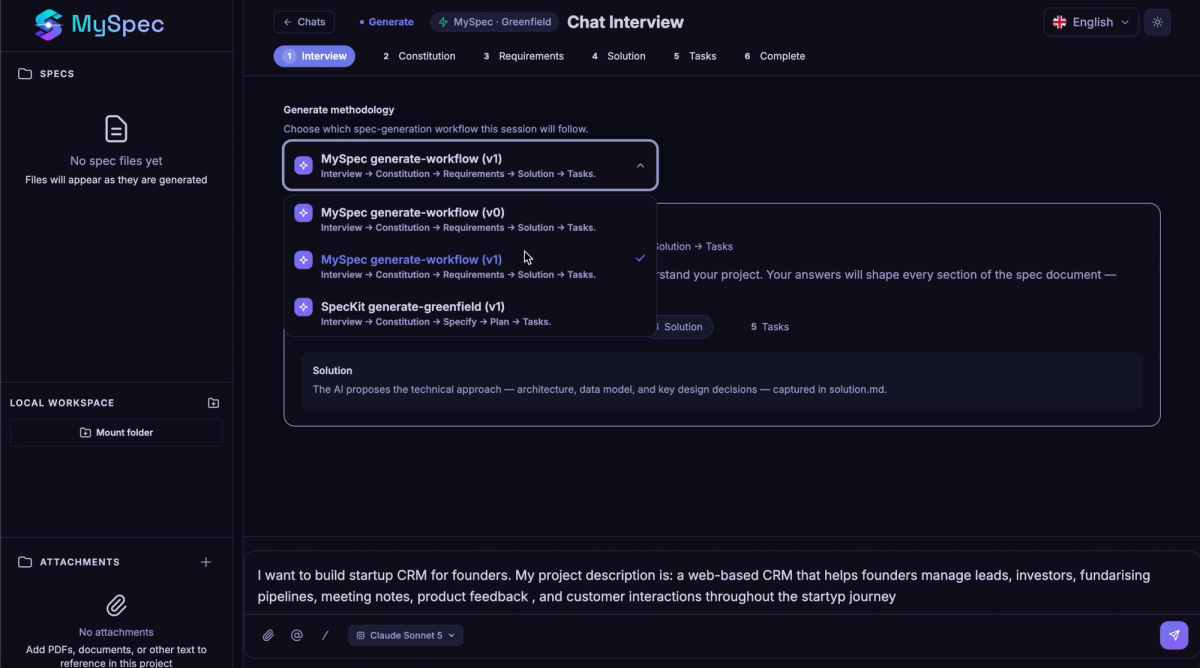Click the 'No attachments' text

[x=116, y=632]
